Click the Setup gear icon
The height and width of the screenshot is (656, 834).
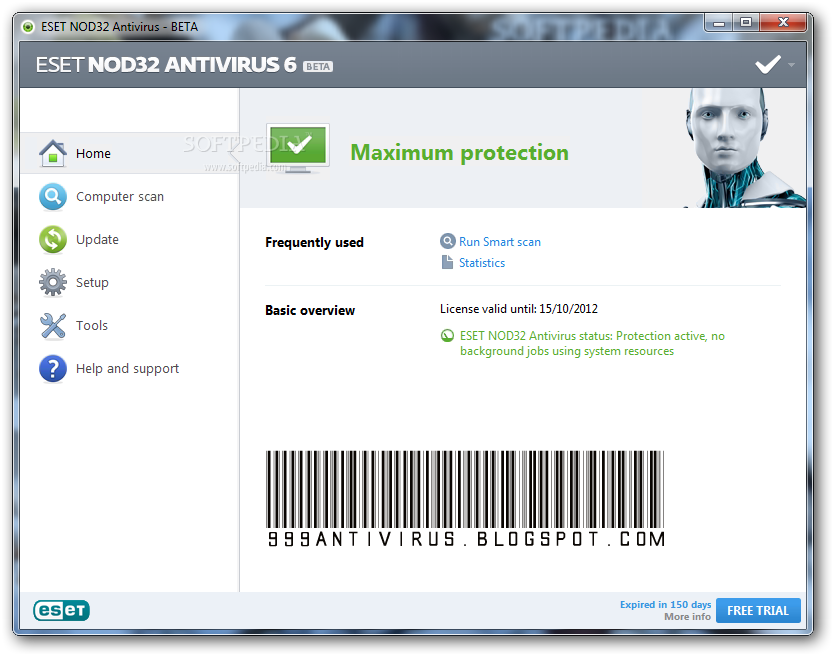coord(53,283)
